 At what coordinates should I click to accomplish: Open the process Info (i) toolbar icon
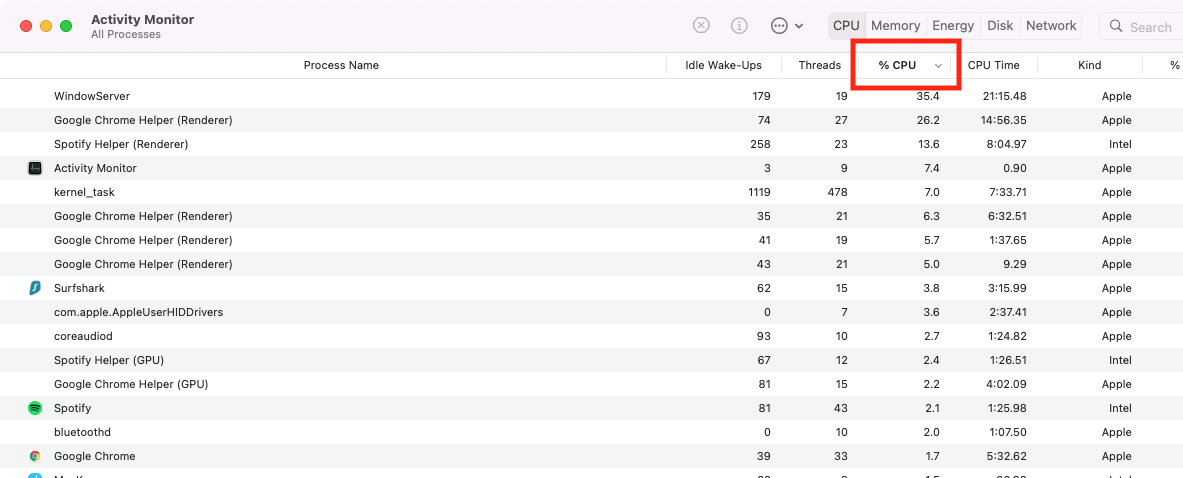point(739,26)
